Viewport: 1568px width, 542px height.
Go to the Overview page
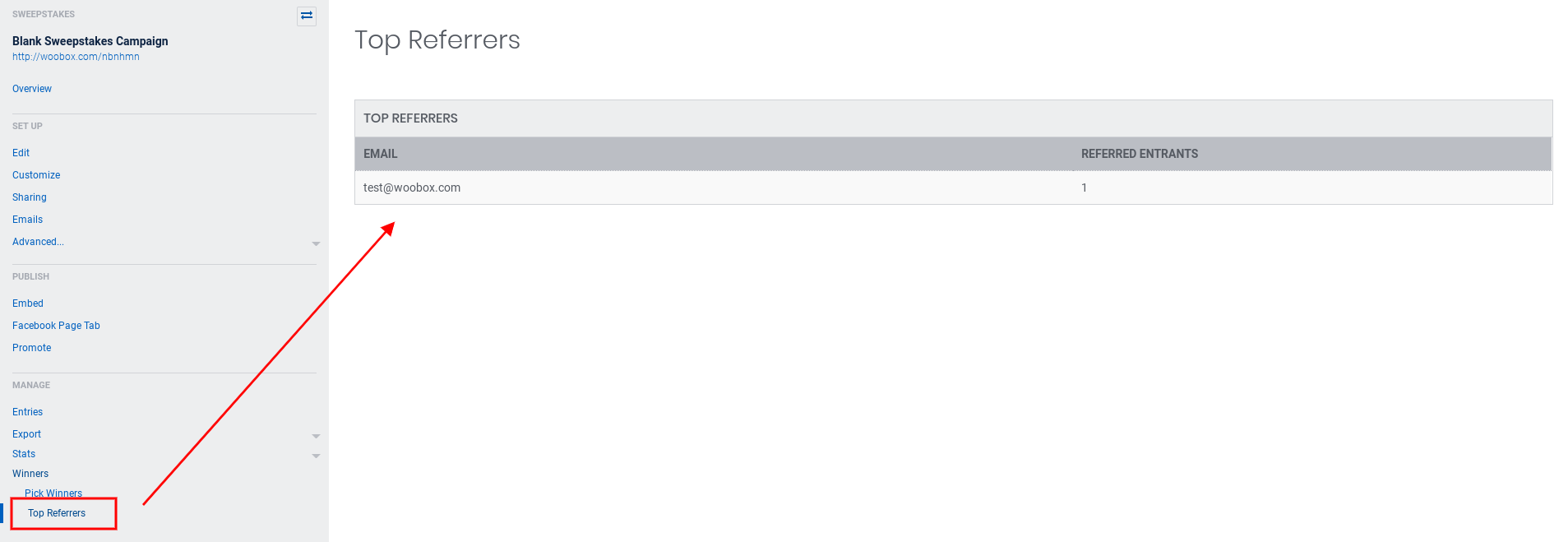click(32, 89)
